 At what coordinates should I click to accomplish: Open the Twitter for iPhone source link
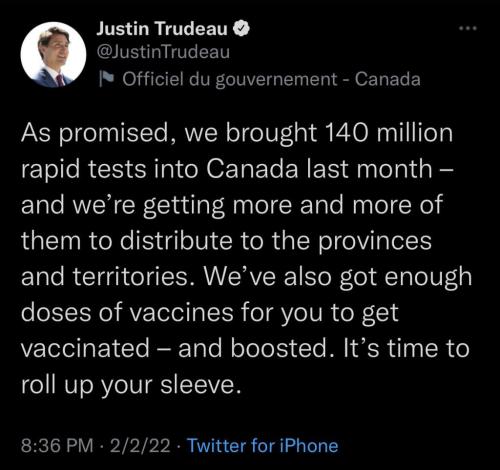(263, 446)
